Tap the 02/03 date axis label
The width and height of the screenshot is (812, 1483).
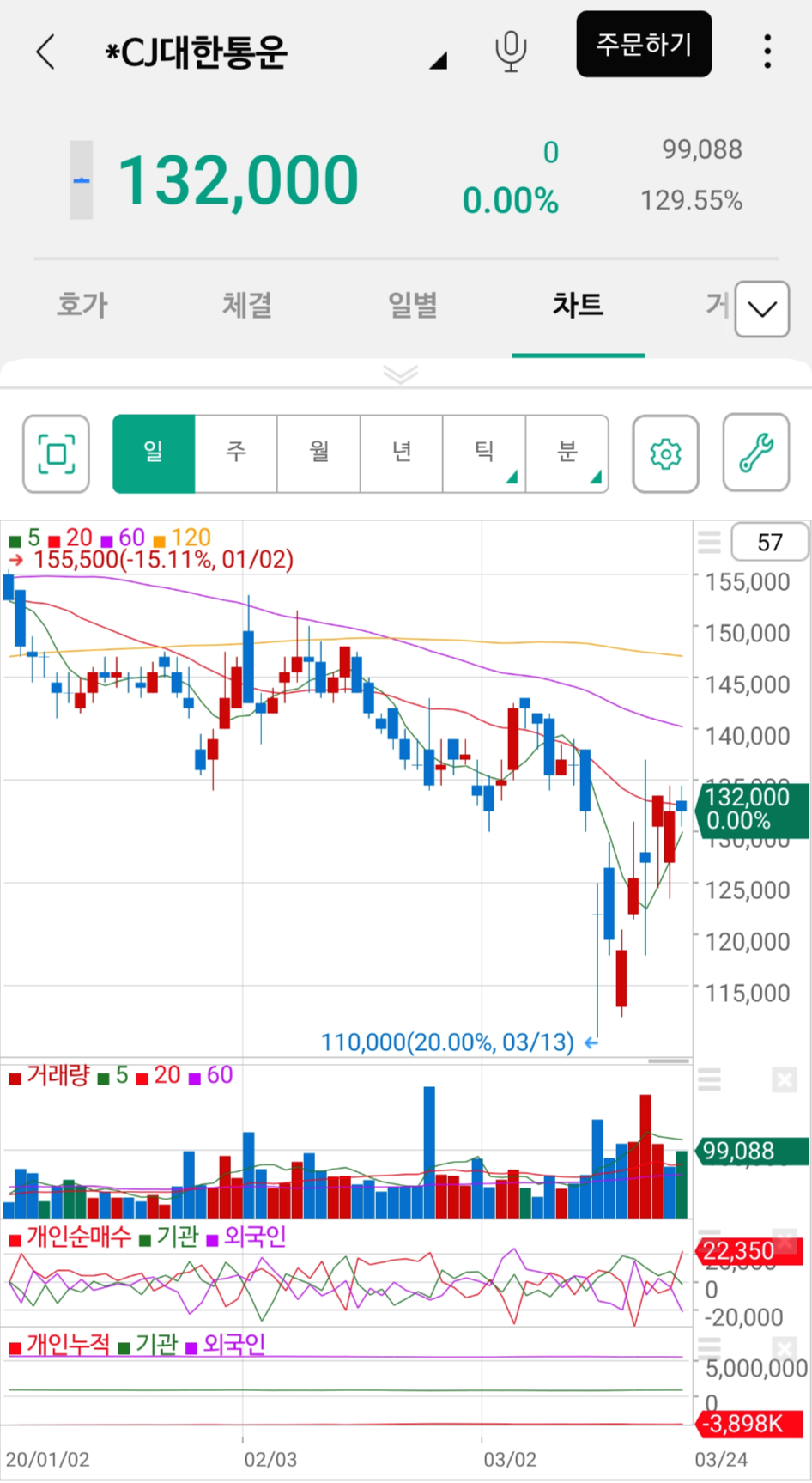click(x=270, y=1460)
